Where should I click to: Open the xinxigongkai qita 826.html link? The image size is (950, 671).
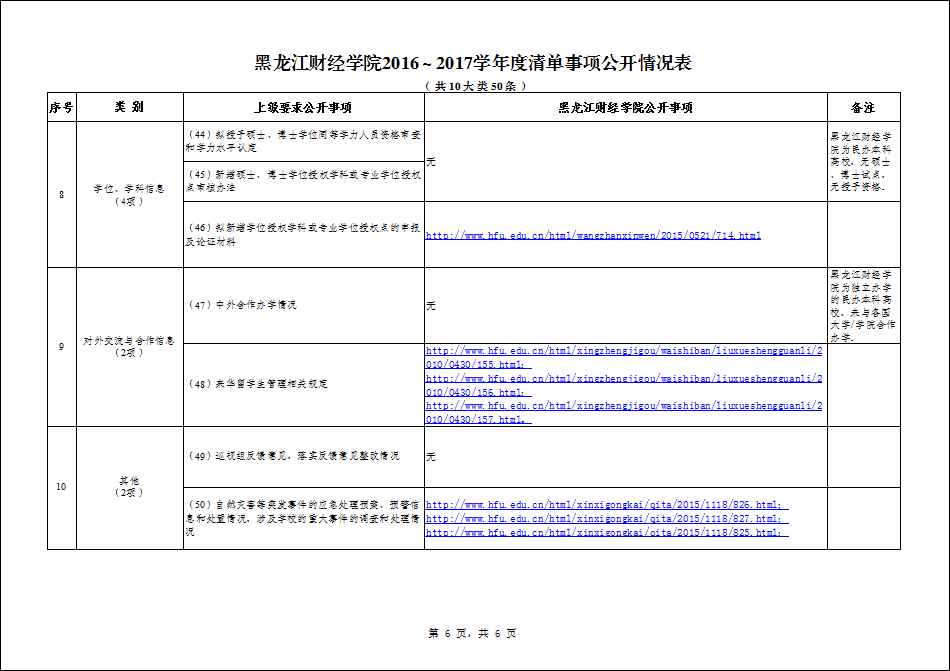pyautogui.click(x=607, y=505)
